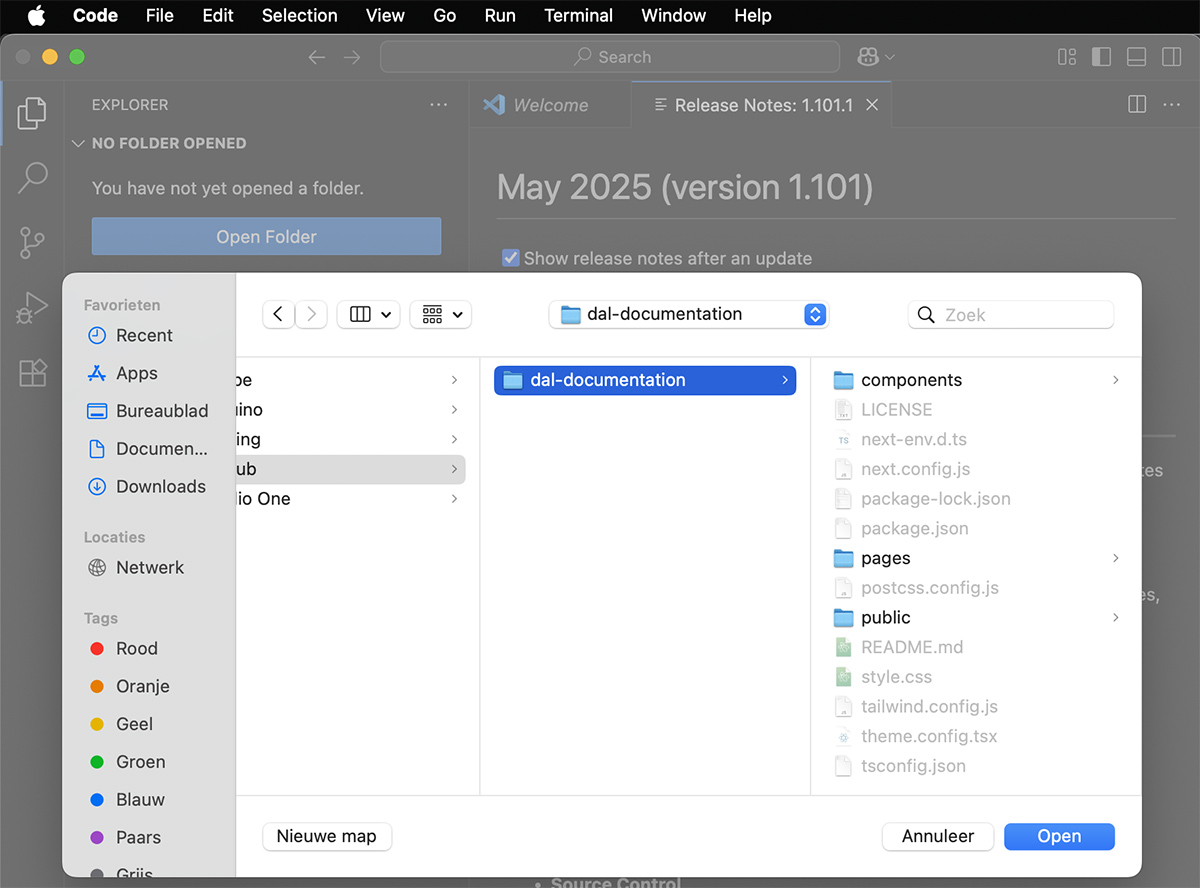Open the Help menu
Screen dimensions: 1200x888
point(753,15)
